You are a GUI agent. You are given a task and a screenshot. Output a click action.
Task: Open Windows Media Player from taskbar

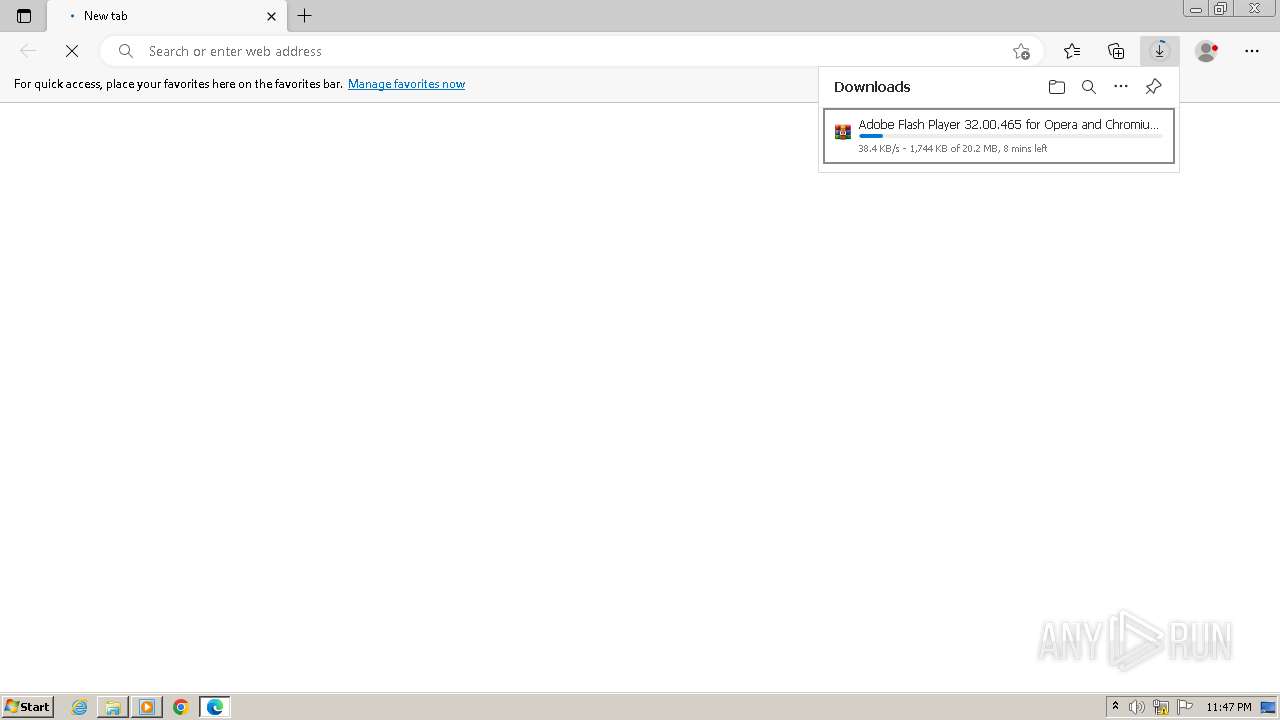(x=147, y=707)
